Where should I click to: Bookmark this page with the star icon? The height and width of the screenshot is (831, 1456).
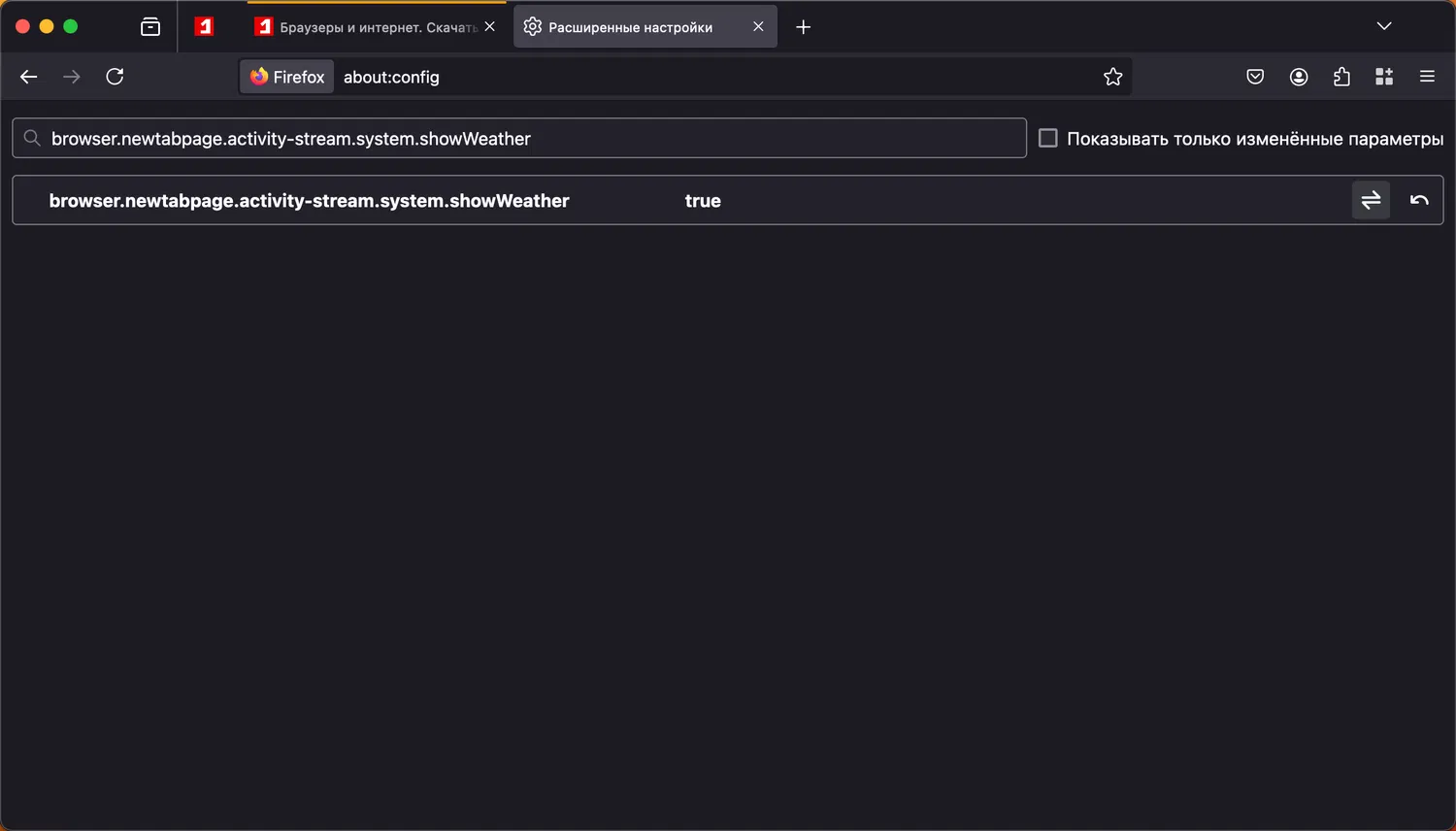click(1112, 77)
